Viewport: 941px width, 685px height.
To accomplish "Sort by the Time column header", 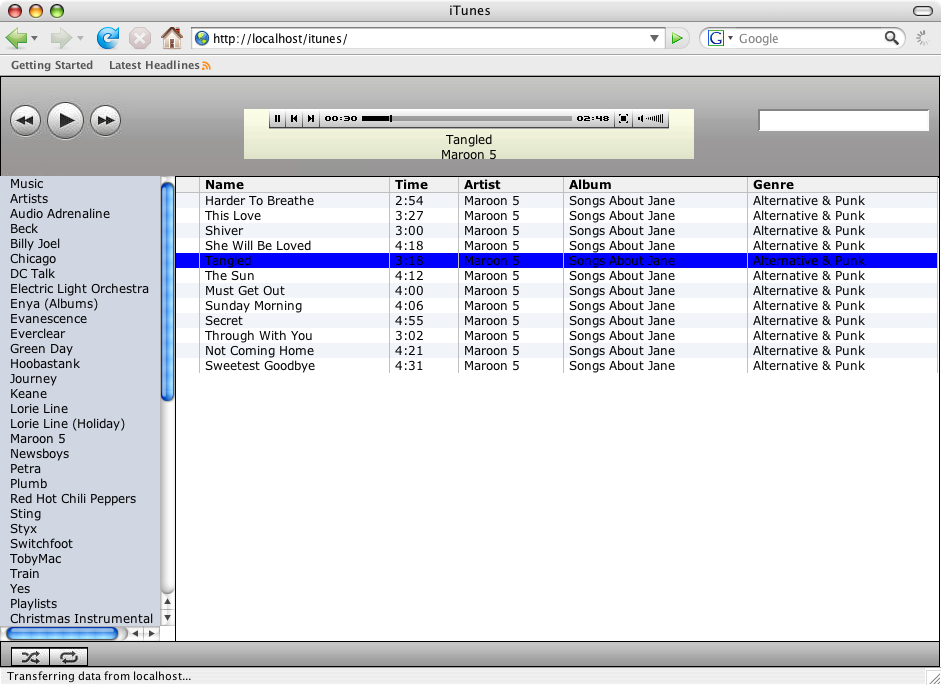I will click(423, 185).
